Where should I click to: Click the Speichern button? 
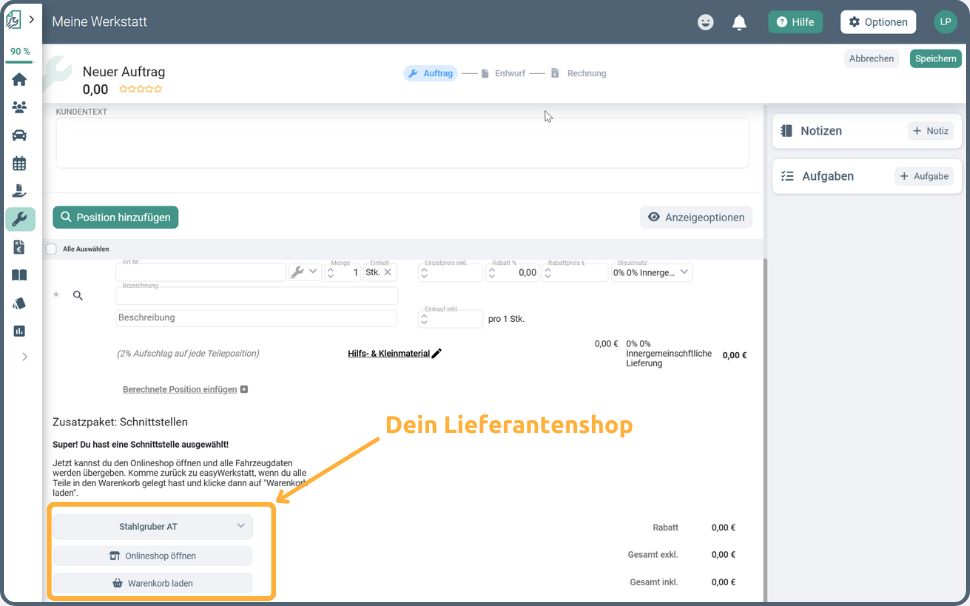coord(934,58)
